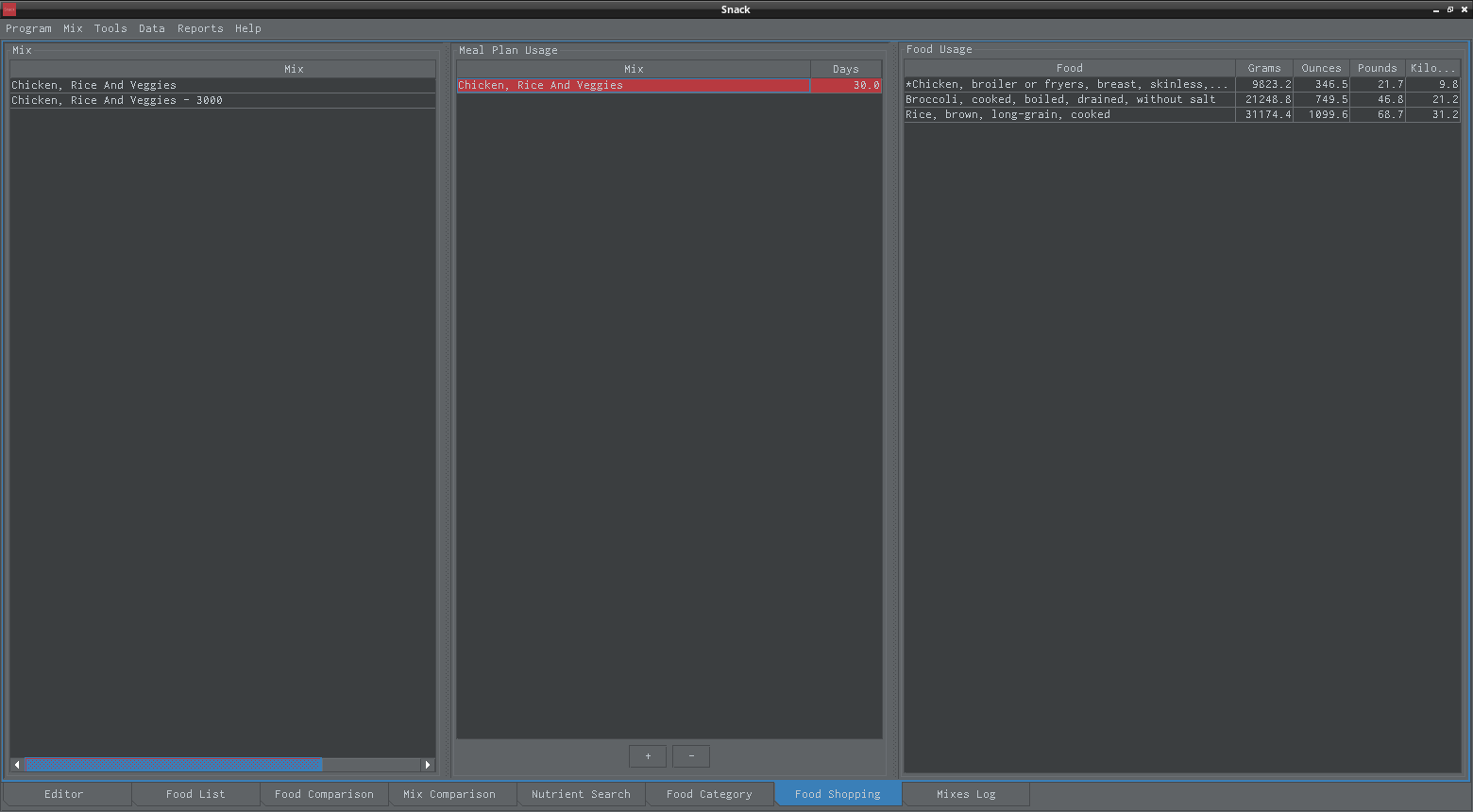Click the 30.0 days cell
This screenshot has height=812, width=1473.
[x=846, y=85]
